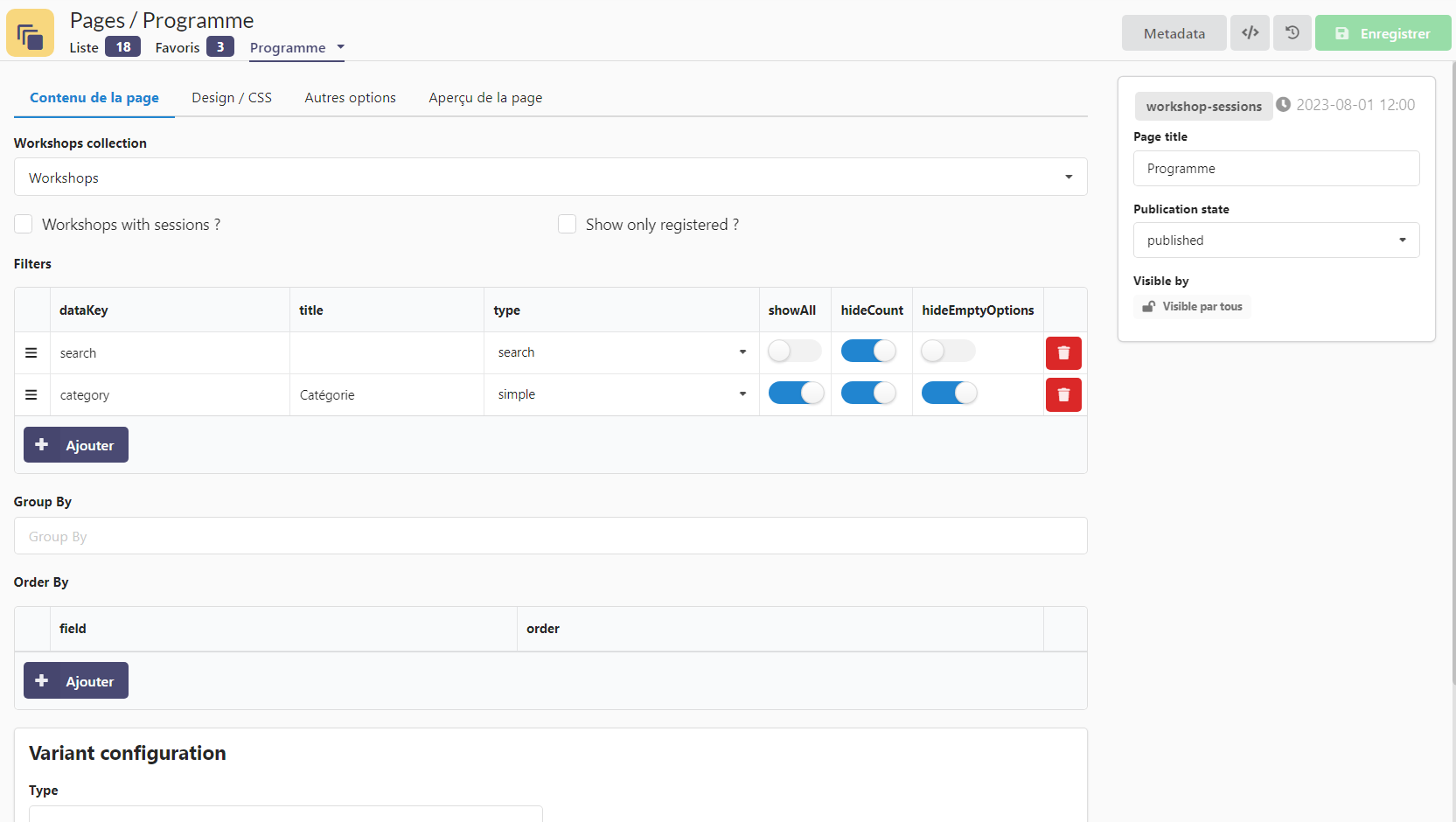
Task: Toggle hideCount for search filter
Action: coord(868,352)
